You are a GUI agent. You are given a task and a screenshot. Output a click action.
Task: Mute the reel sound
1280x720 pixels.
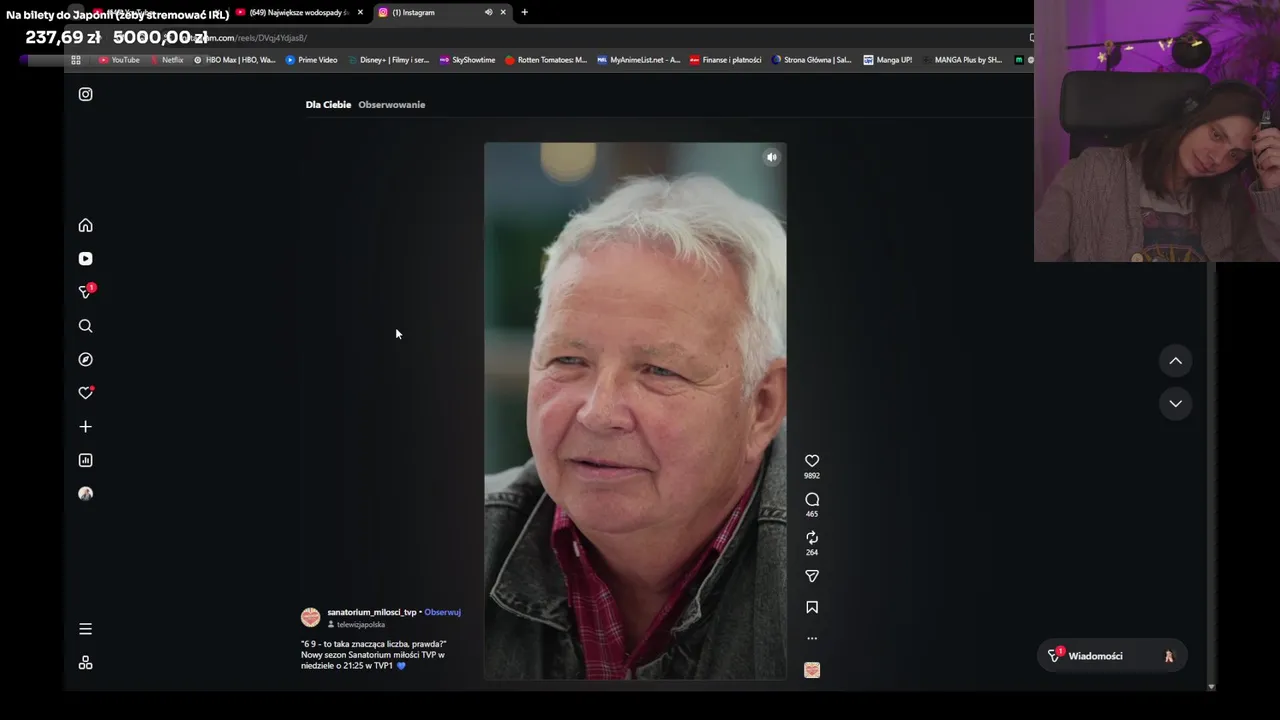click(771, 157)
